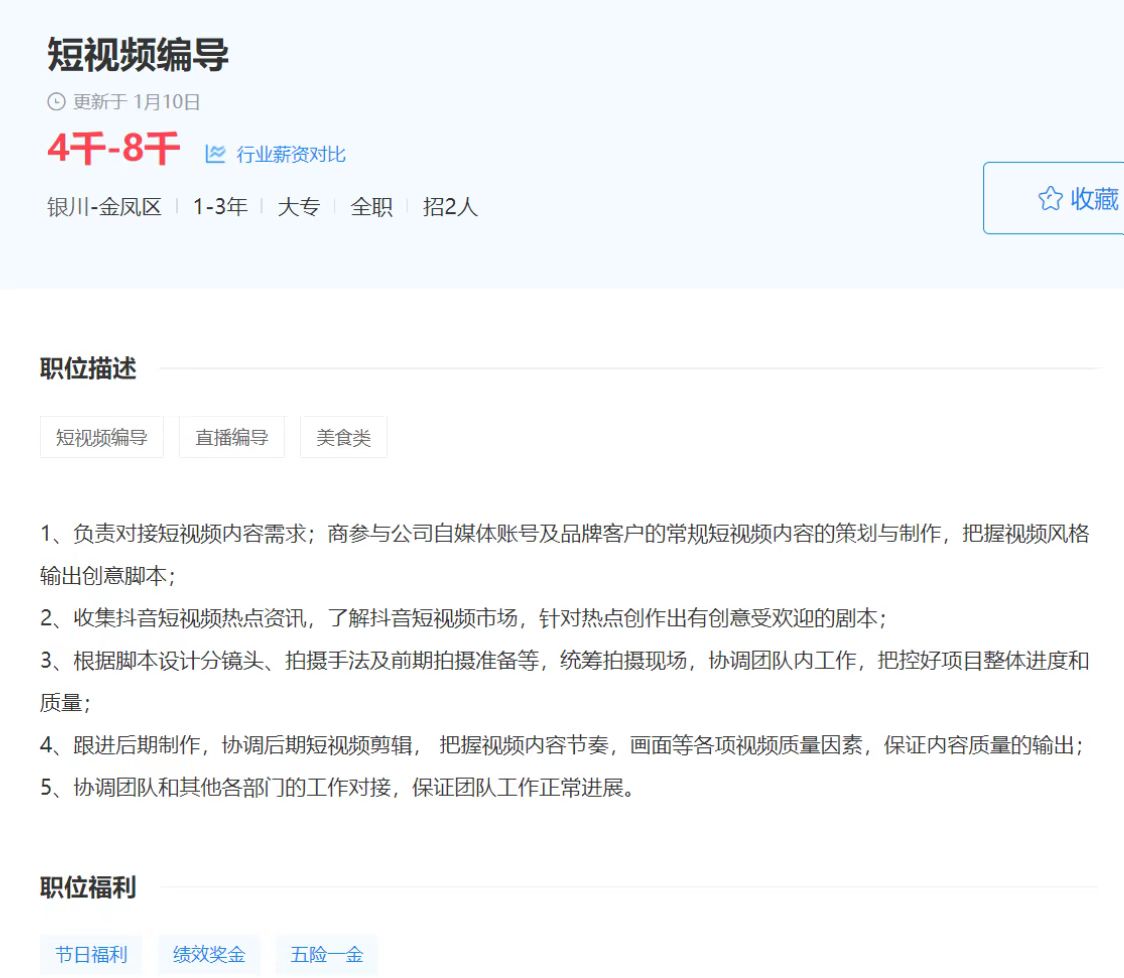This screenshot has width=1124, height=978.
Task: Click the 收藏 button text
Action: [x=1094, y=199]
